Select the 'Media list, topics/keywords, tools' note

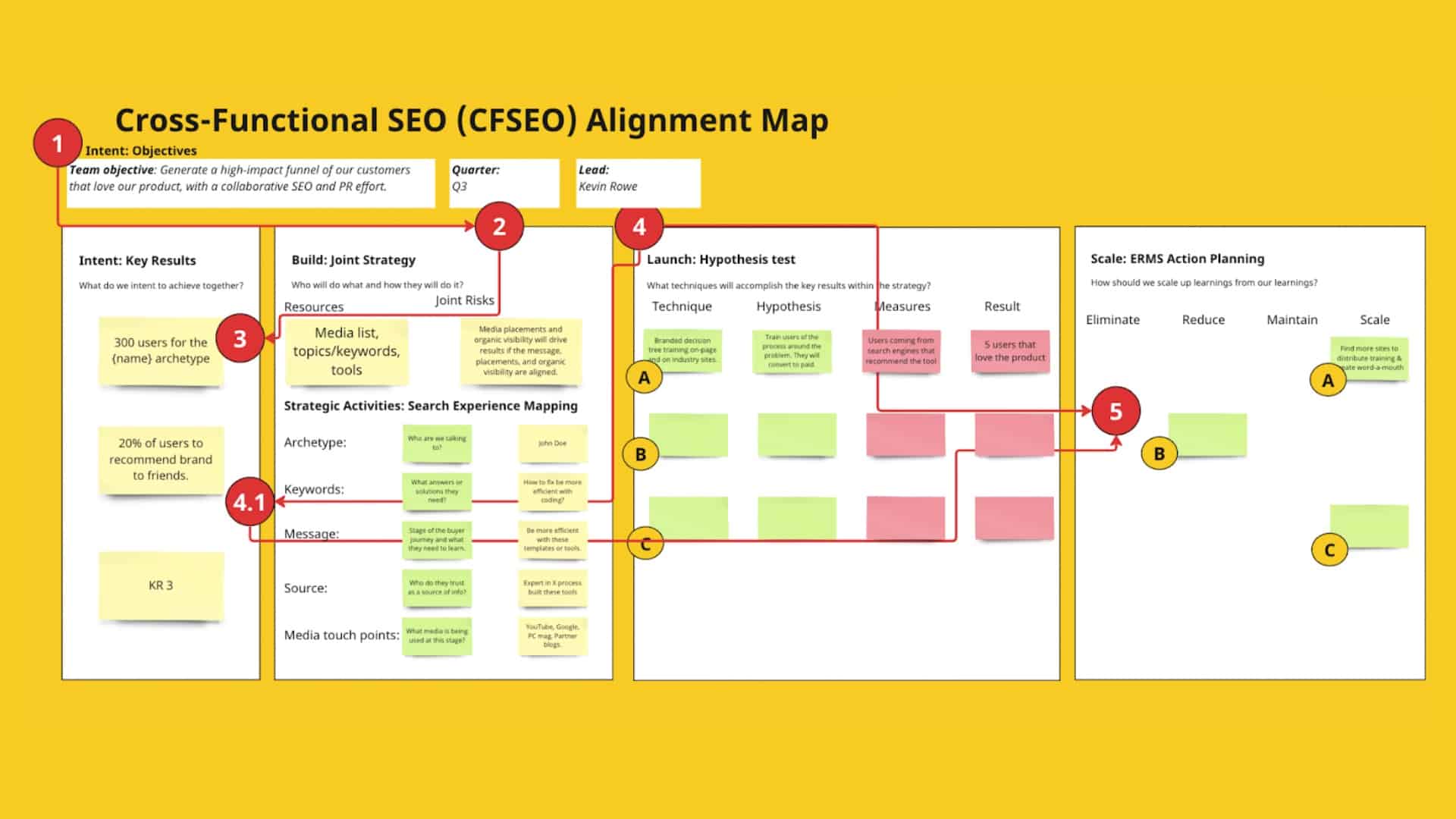347,351
